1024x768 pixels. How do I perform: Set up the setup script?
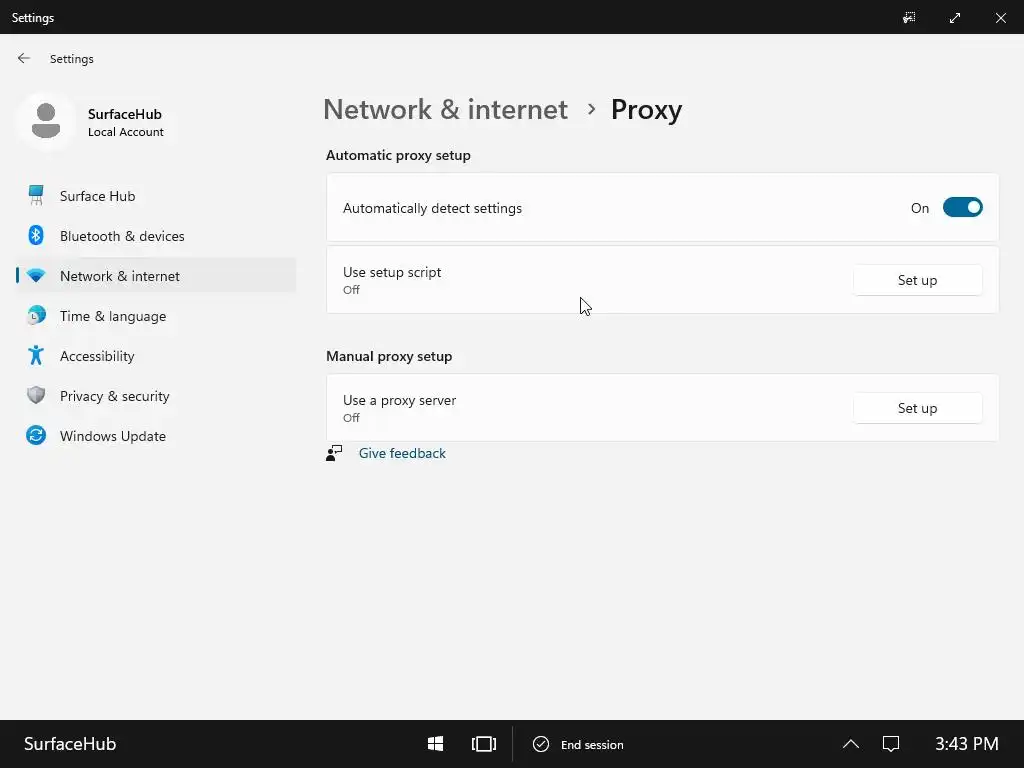(x=917, y=280)
